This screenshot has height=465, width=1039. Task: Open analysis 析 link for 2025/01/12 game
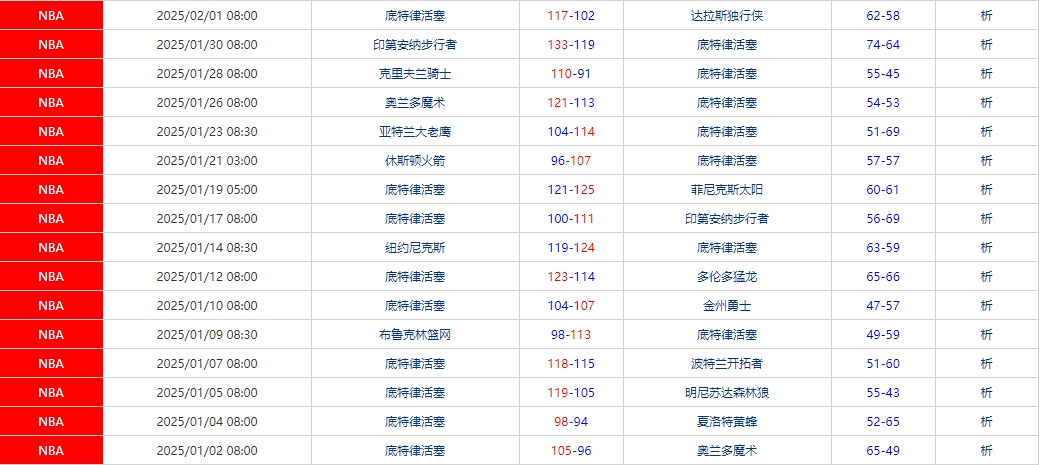coord(987,277)
